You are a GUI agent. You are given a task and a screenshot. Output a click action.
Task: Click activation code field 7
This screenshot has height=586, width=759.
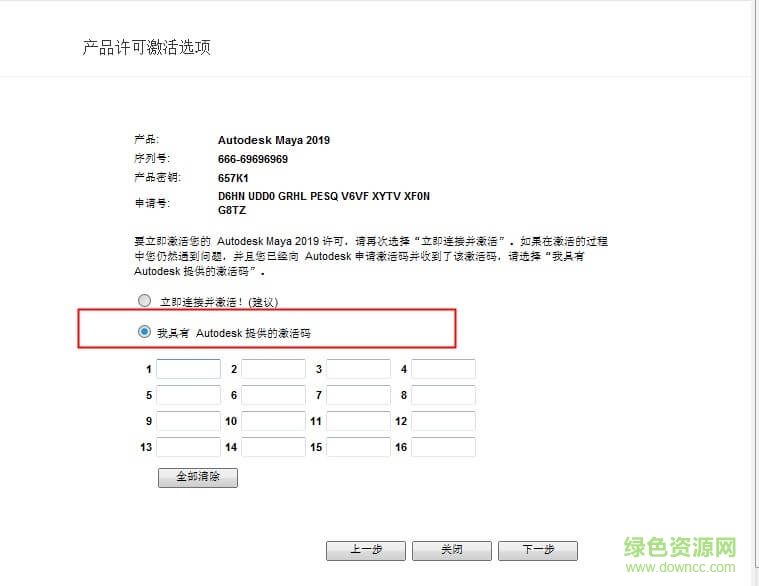click(358, 395)
